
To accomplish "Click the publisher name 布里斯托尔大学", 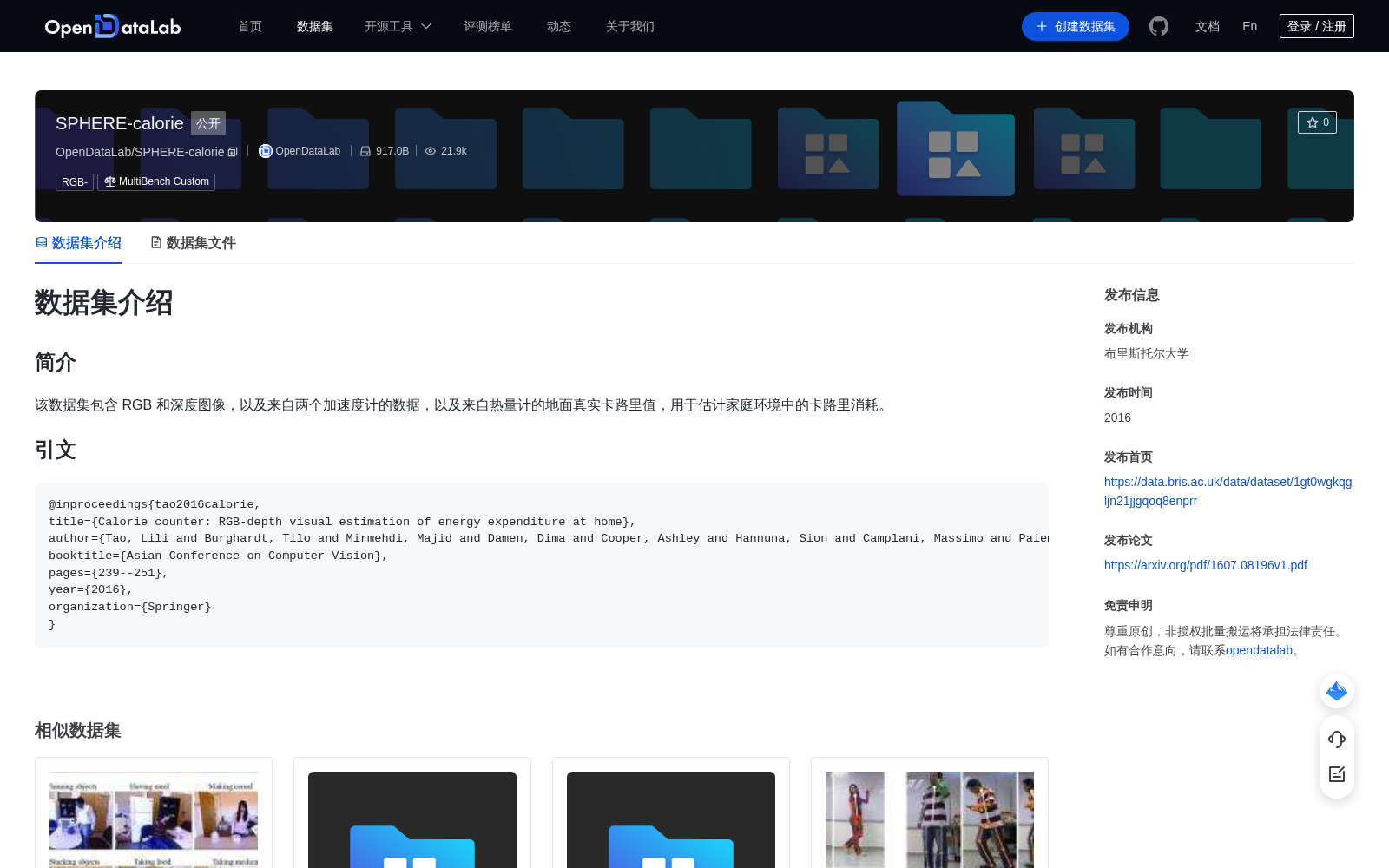I will point(1147,353).
